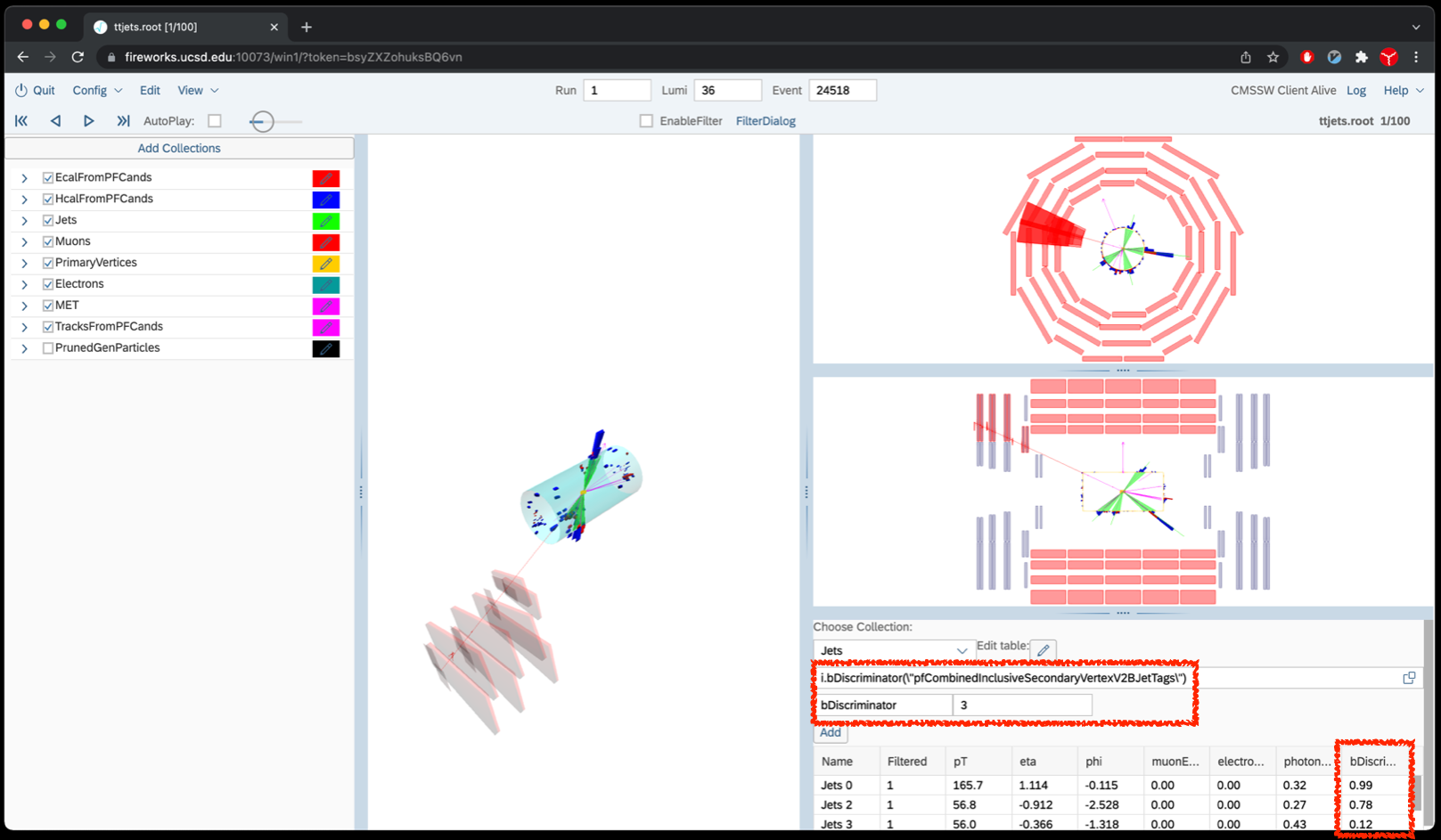The width and height of the screenshot is (1441, 840).
Task: Click the red shield extension icon
Action: pos(1307,57)
